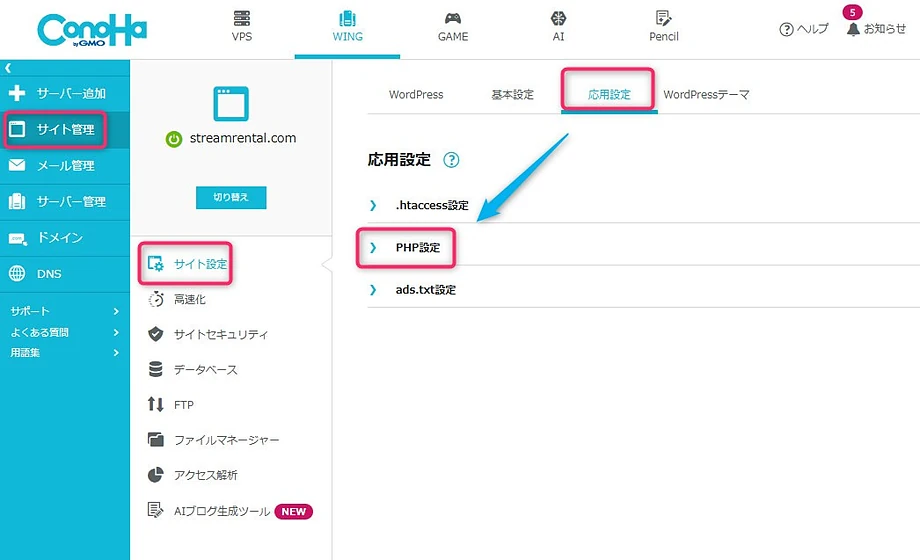Select the WING service icon
This screenshot has height=560, width=920.
tap(347, 18)
